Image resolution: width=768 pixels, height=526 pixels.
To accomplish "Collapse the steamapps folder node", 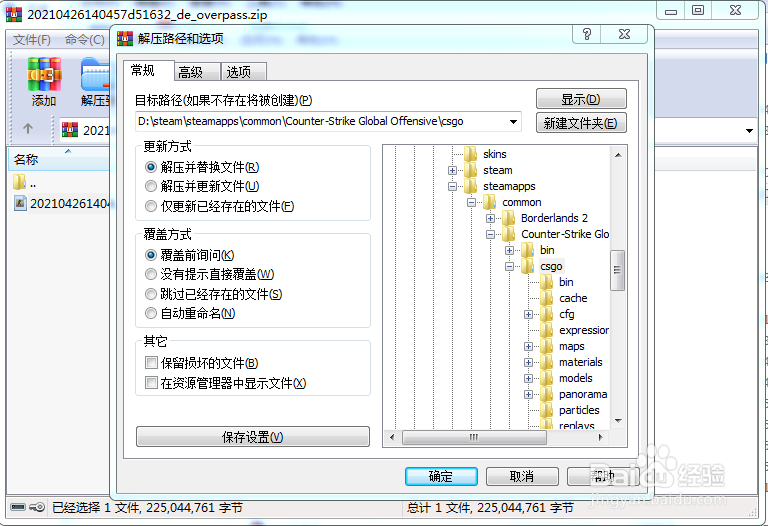I will point(452,186).
